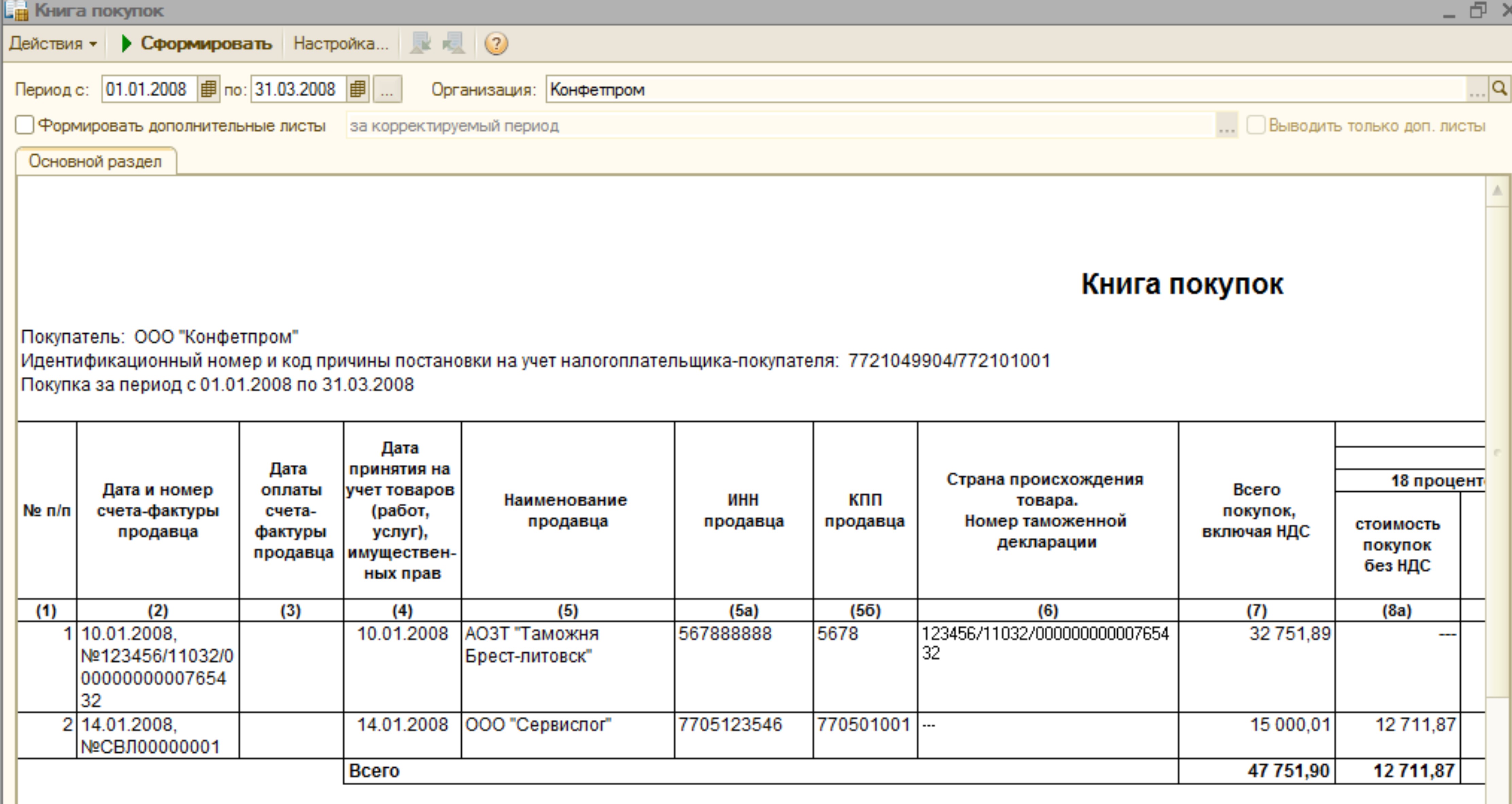The height and width of the screenshot is (804, 1512).
Task: Click acceptance date 14.01.2008 in column 4
Action: click(x=402, y=735)
